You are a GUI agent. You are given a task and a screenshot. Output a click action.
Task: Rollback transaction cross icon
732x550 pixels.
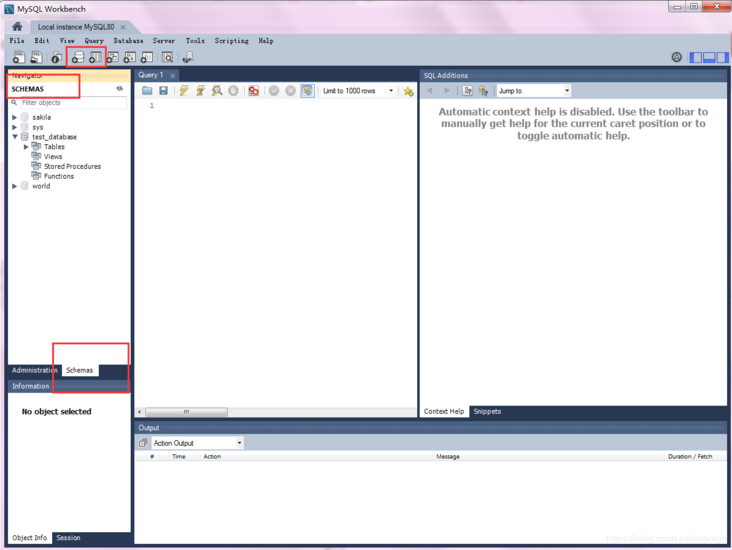click(x=290, y=91)
